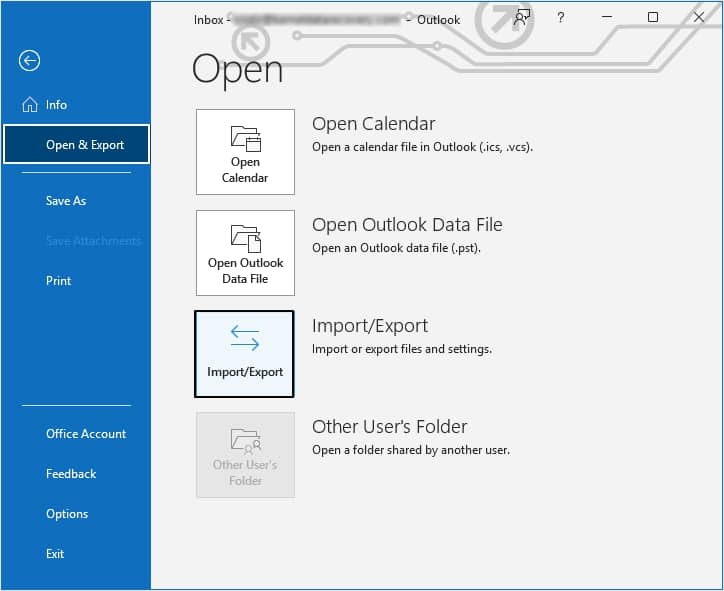
Task: Click 'Open Calendar' heading text
Action: pyautogui.click(x=374, y=124)
